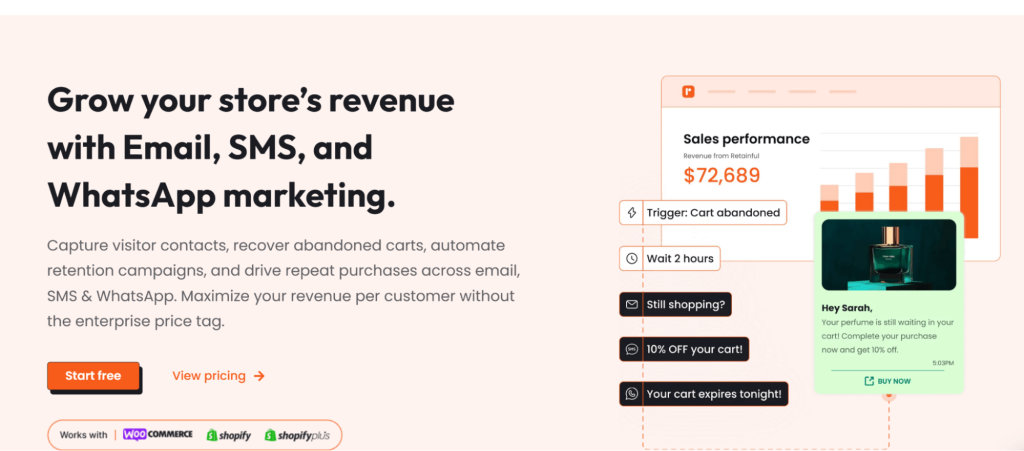Click the Shopify logo
Image resolution: width=1024 pixels, height=451 pixels.
229,435
